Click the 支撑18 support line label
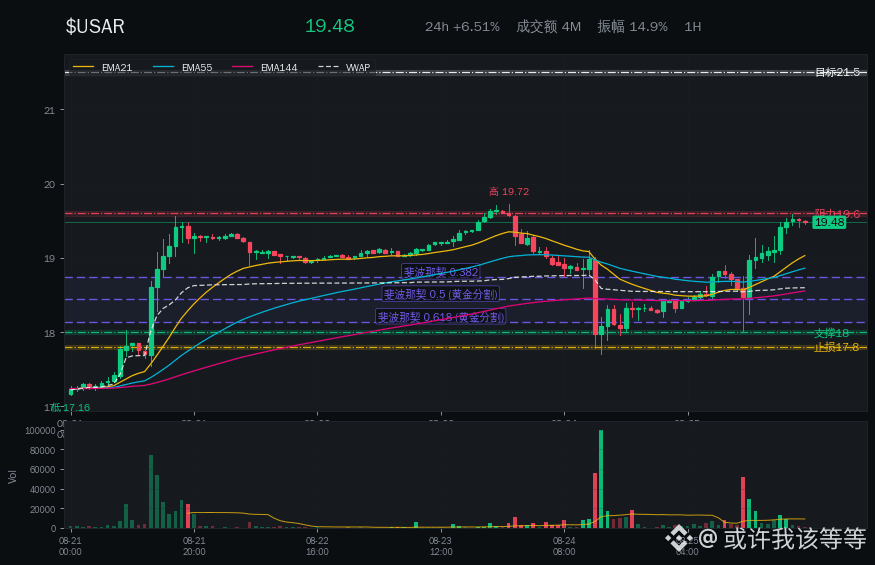 [x=831, y=333]
